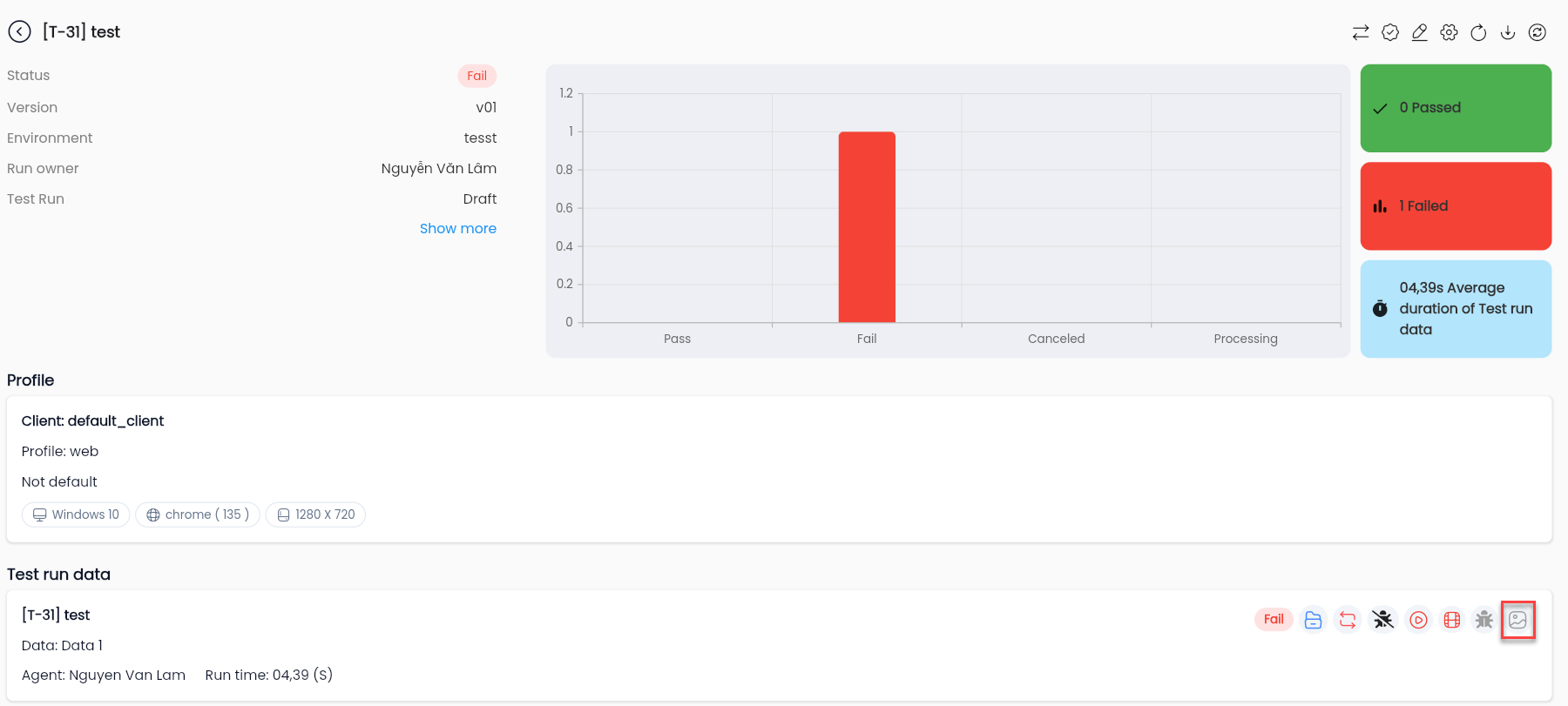
Task: Click the Fail badge next to Status
Action: tap(477, 76)
